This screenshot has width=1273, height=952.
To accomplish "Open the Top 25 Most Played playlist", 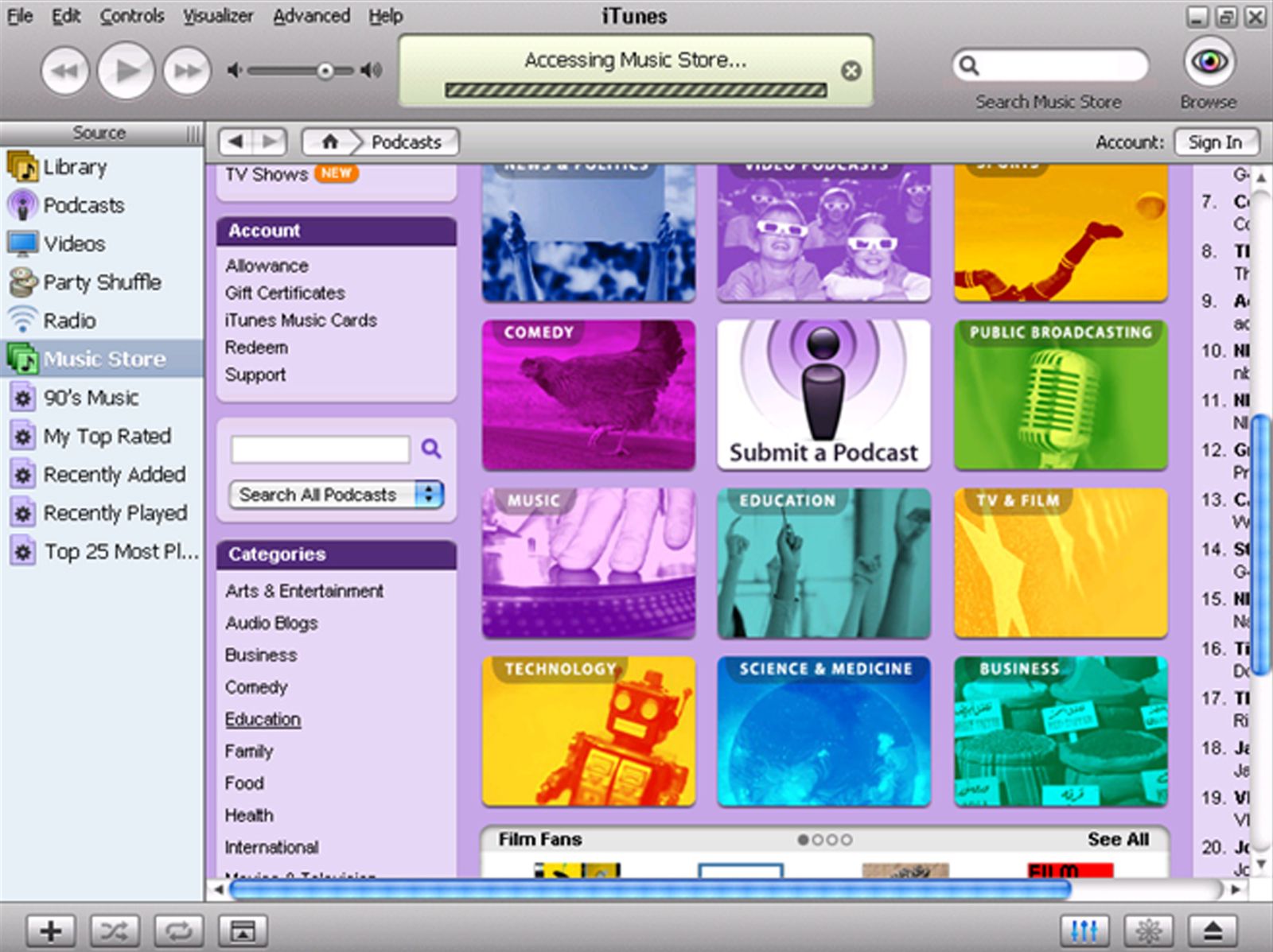I will [x=102, y=551].
